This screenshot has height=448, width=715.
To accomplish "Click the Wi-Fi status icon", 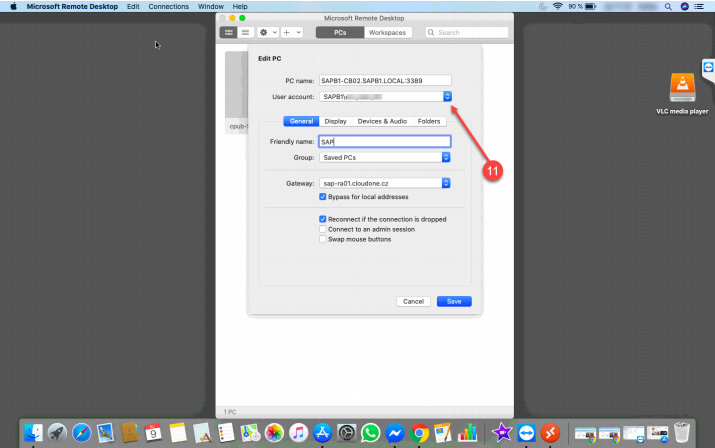I will pos(557,6).
